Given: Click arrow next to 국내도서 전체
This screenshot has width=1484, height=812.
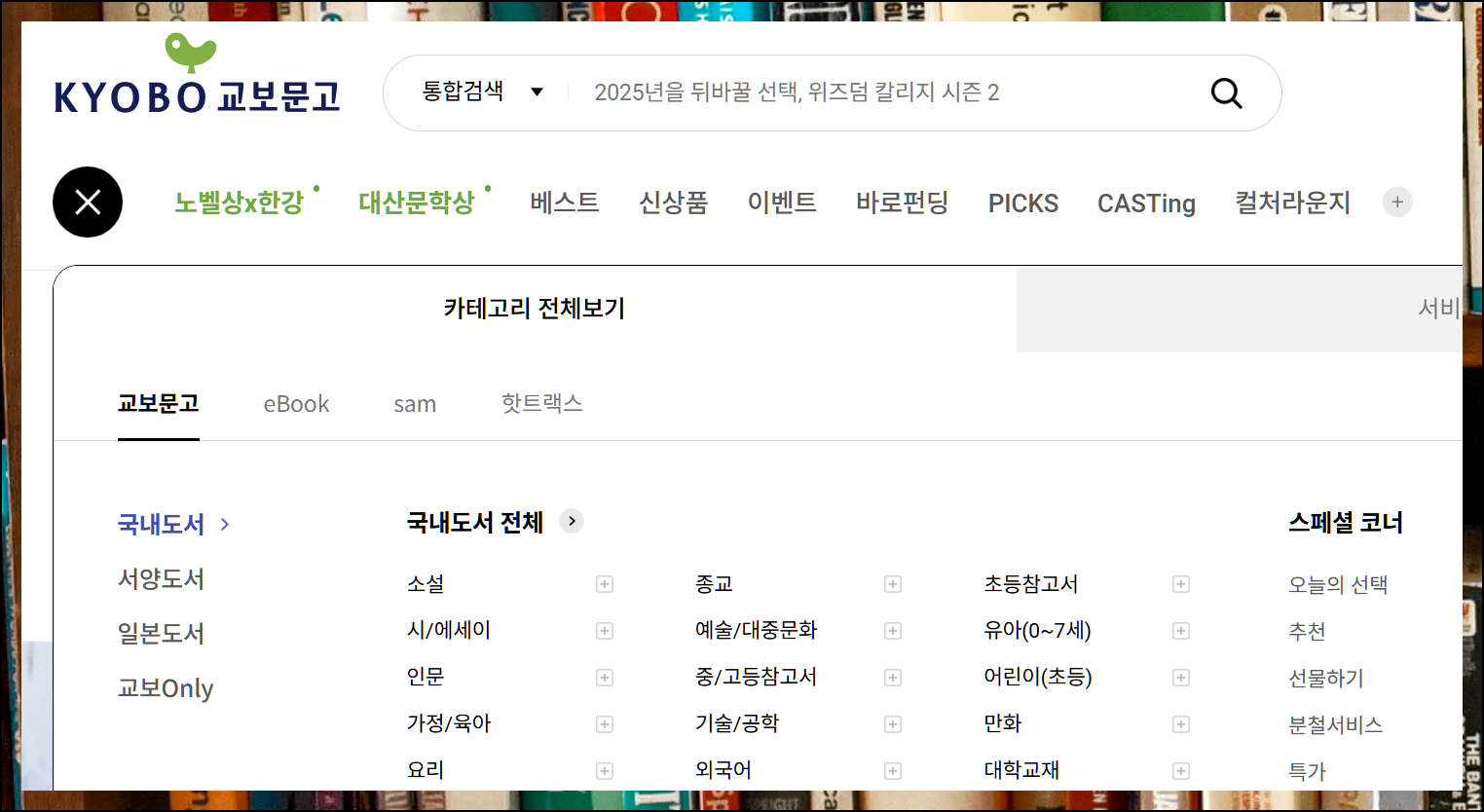Looking at the screenshot, I should coord(572,521).
